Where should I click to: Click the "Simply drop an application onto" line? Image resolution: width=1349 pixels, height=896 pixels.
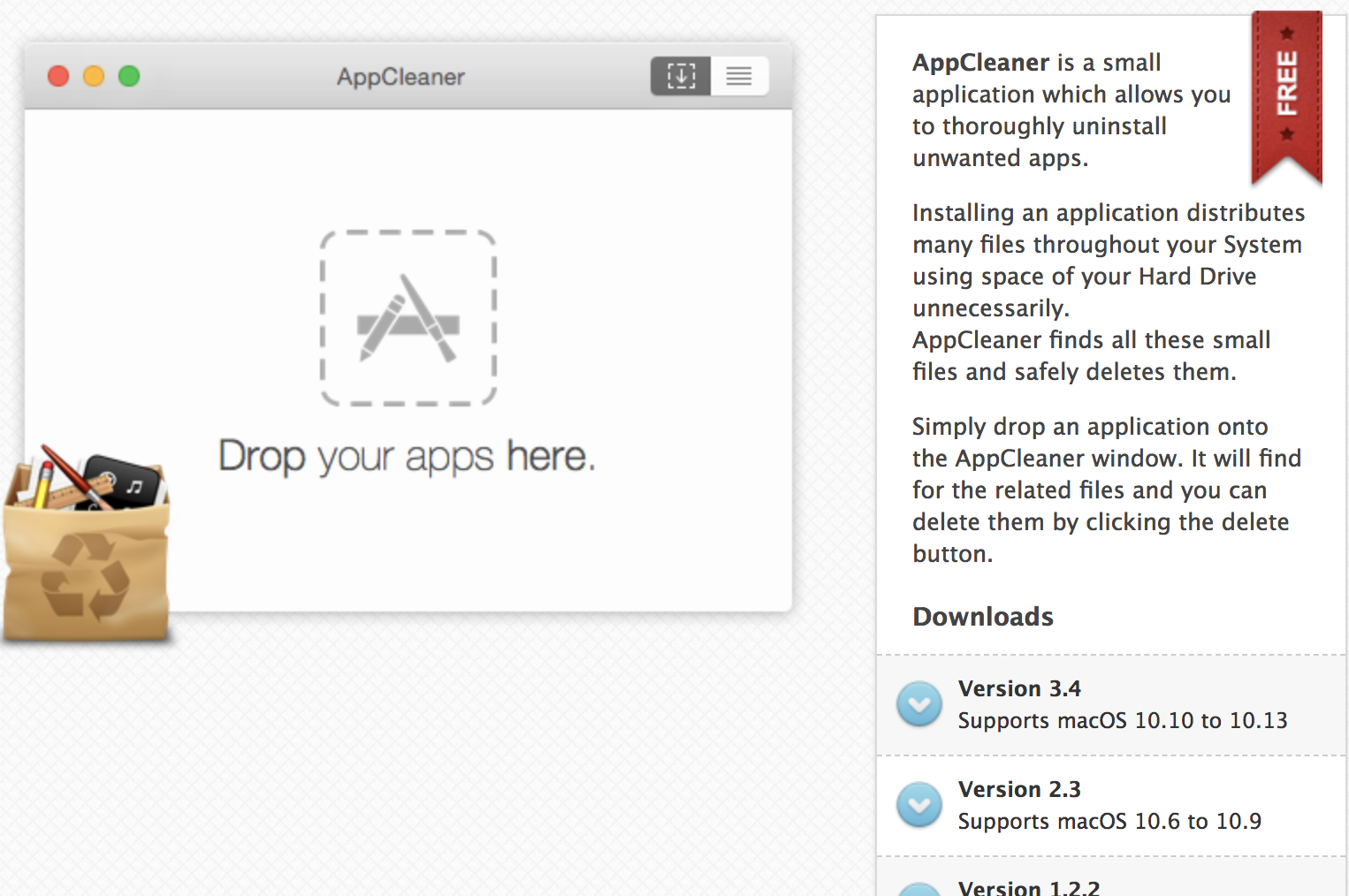pyautogui.click(x=1090, y=427)
